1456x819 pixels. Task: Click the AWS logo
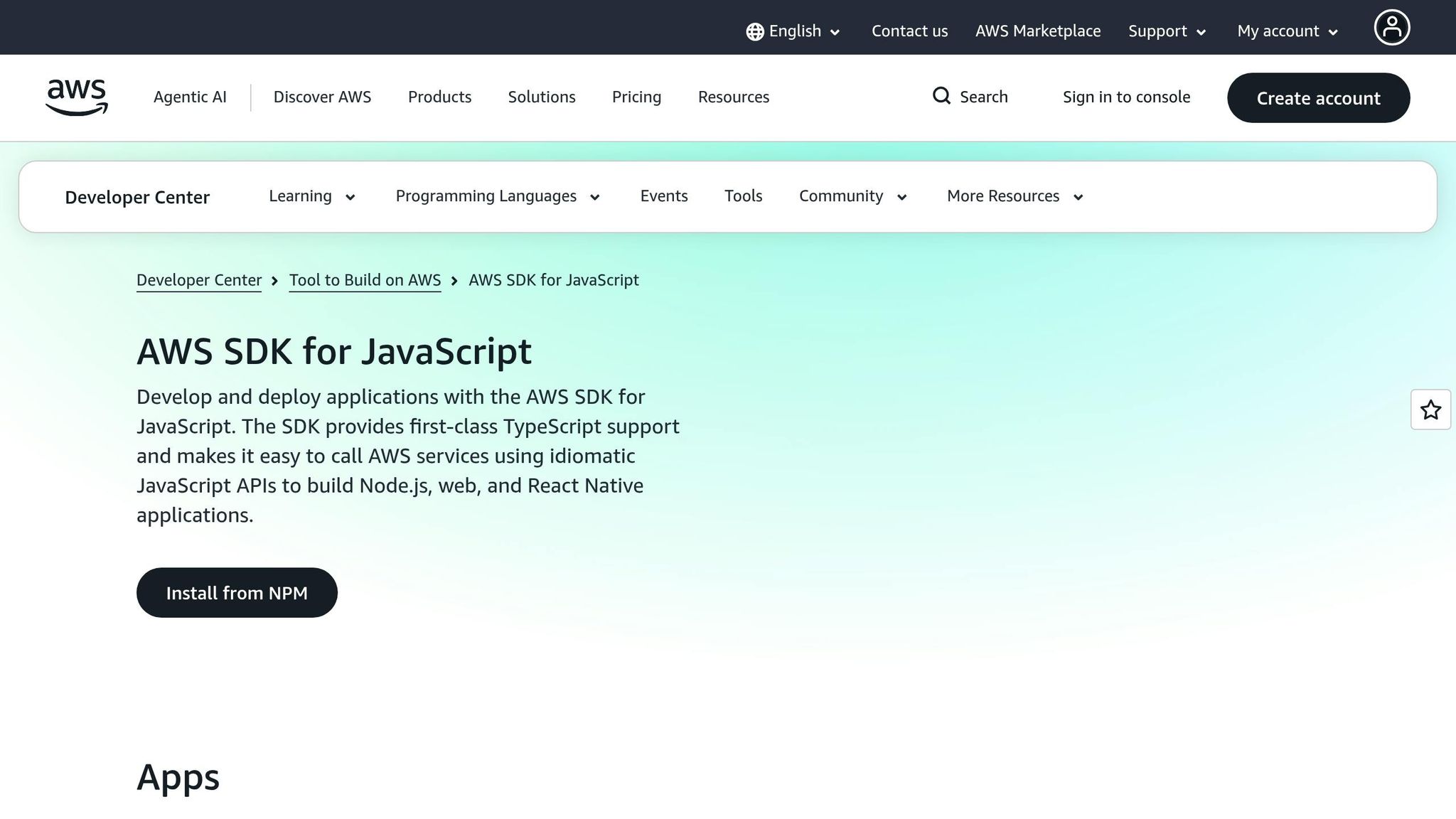(x=77, y=97)
